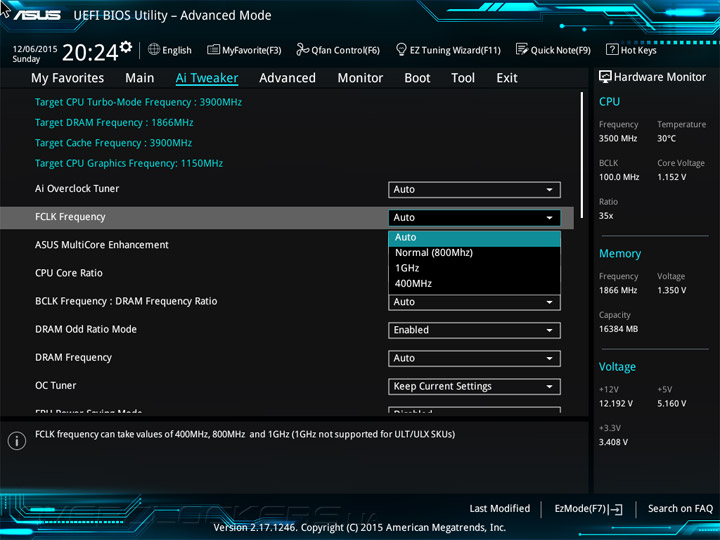Open OC Tuner Keep Current Settings dropdown
720x540 pixels.
tap(474, 387)
